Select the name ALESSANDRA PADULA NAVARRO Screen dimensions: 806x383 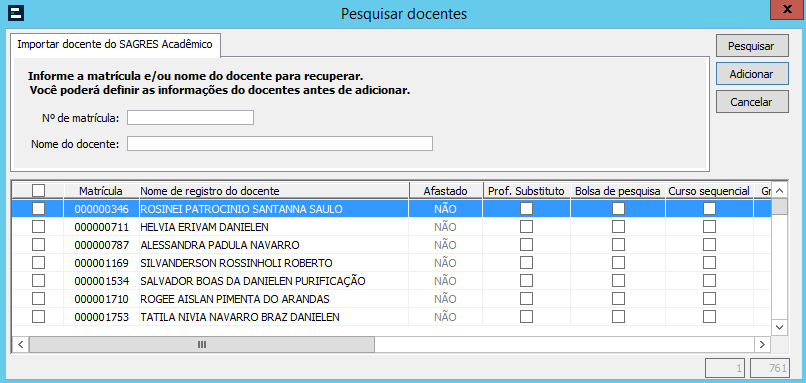(219, 245)
